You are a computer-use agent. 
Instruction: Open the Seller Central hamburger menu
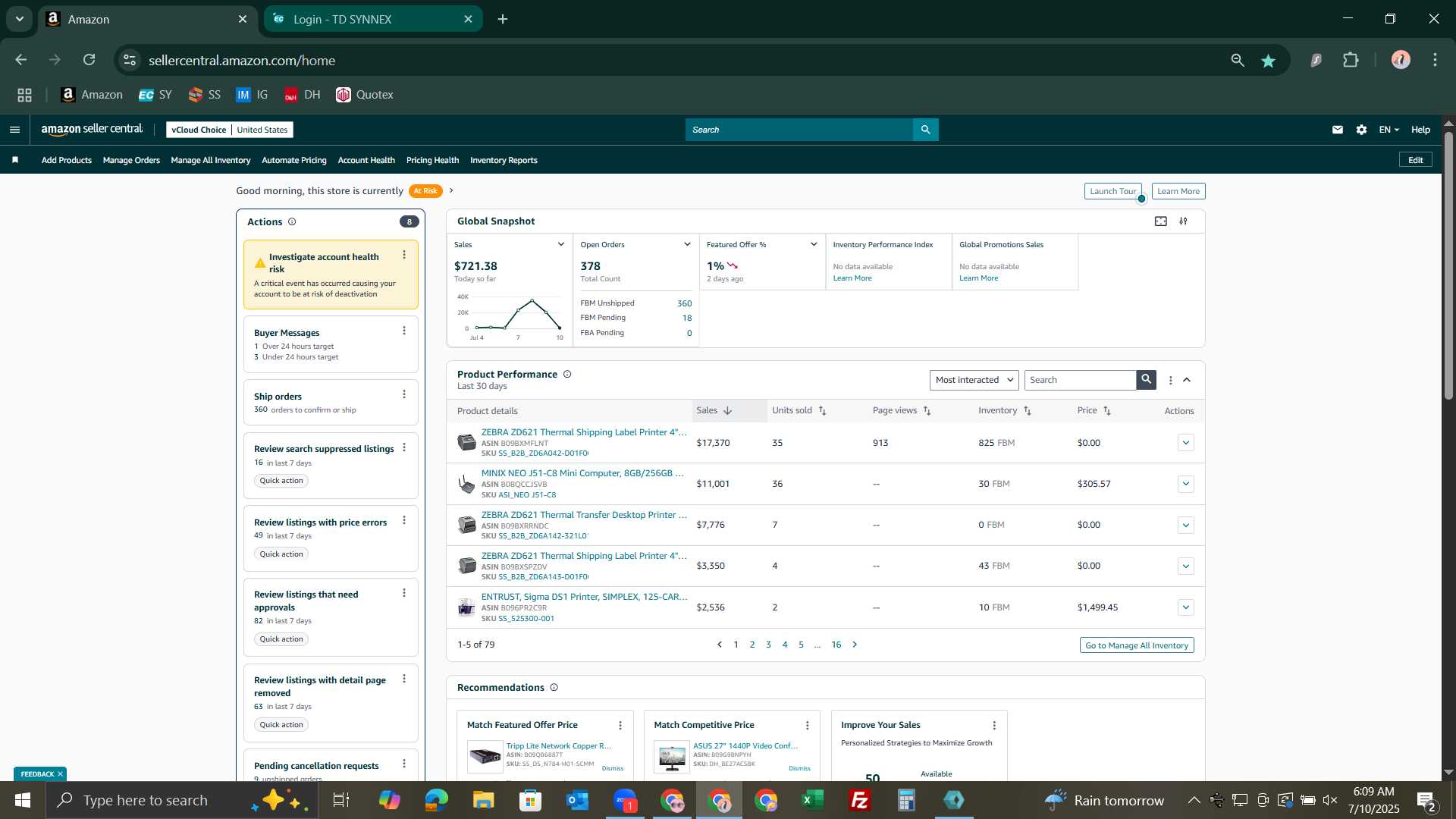(14, 130)
